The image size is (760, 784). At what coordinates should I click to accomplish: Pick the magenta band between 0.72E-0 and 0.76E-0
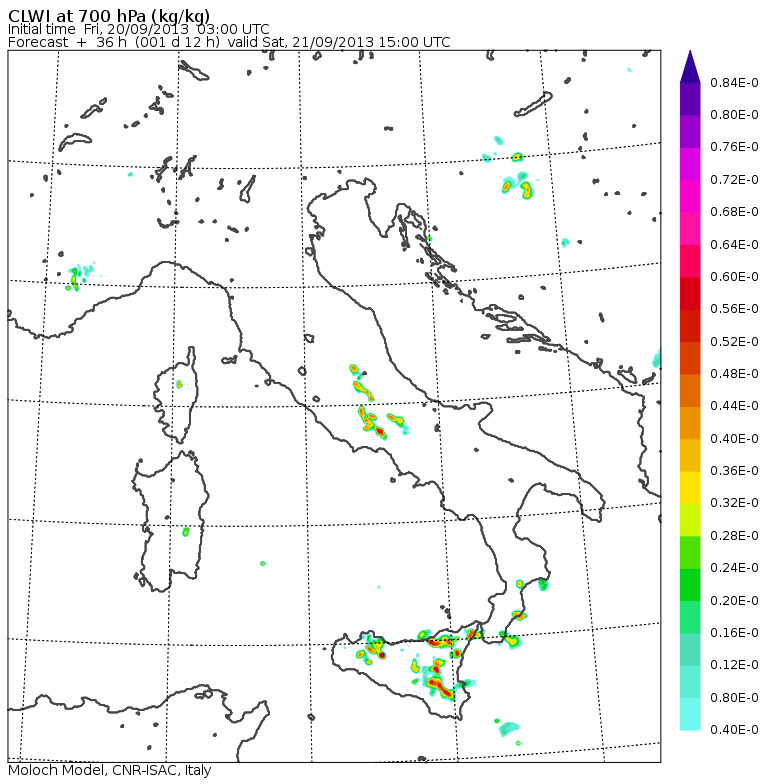click(x=690, y=164)
